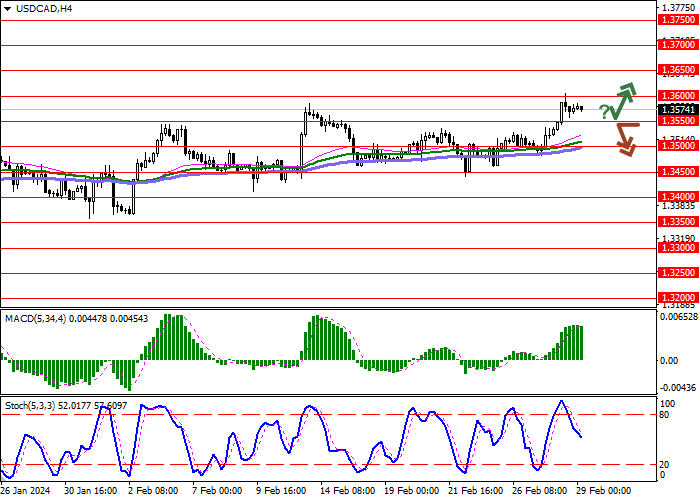Click the 14 Feb 08:00 time label
The width and height of the screenshot is (700, 500).
coord(348,491)
